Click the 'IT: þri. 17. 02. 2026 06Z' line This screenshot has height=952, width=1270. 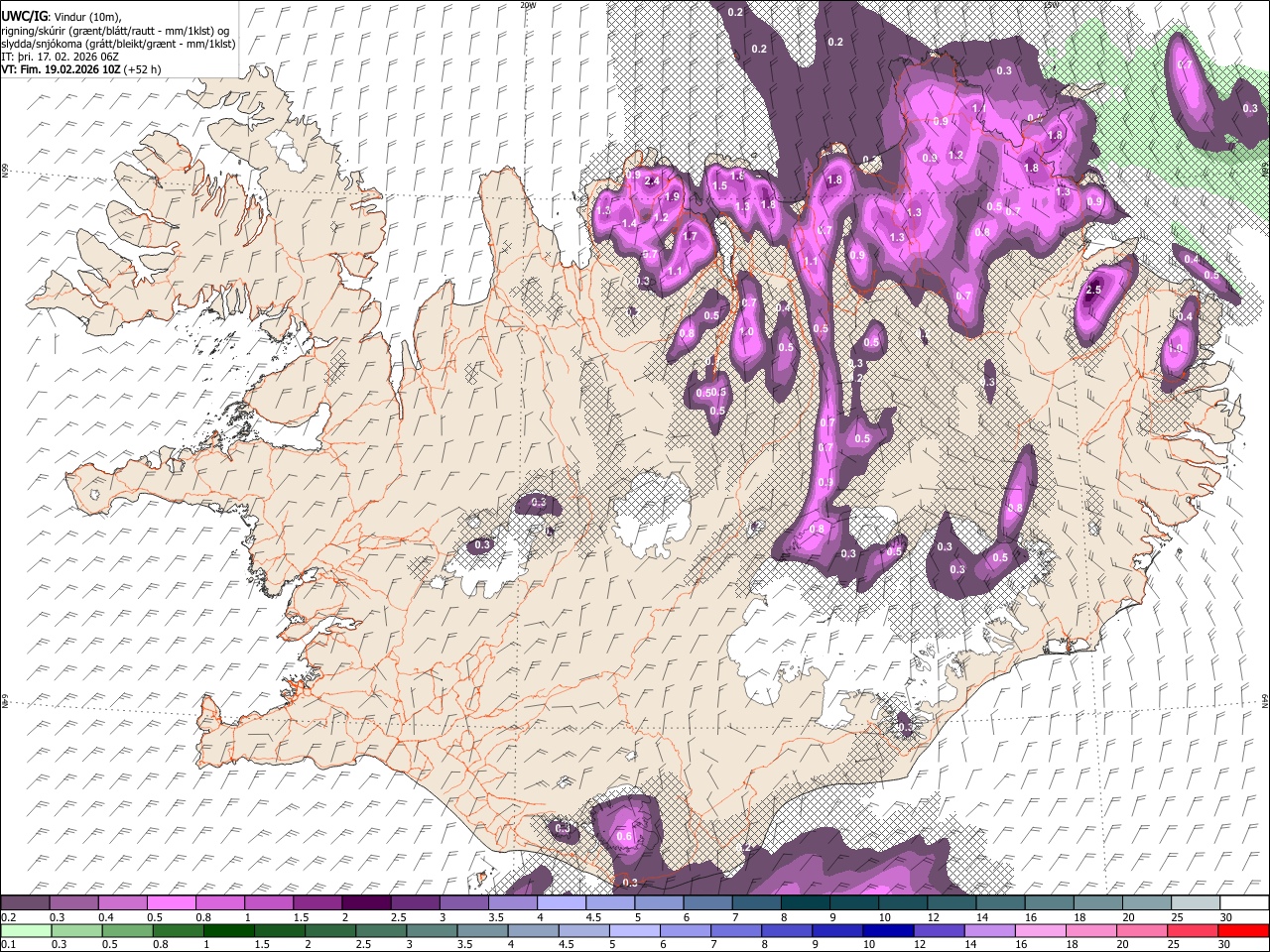point(62,57)
